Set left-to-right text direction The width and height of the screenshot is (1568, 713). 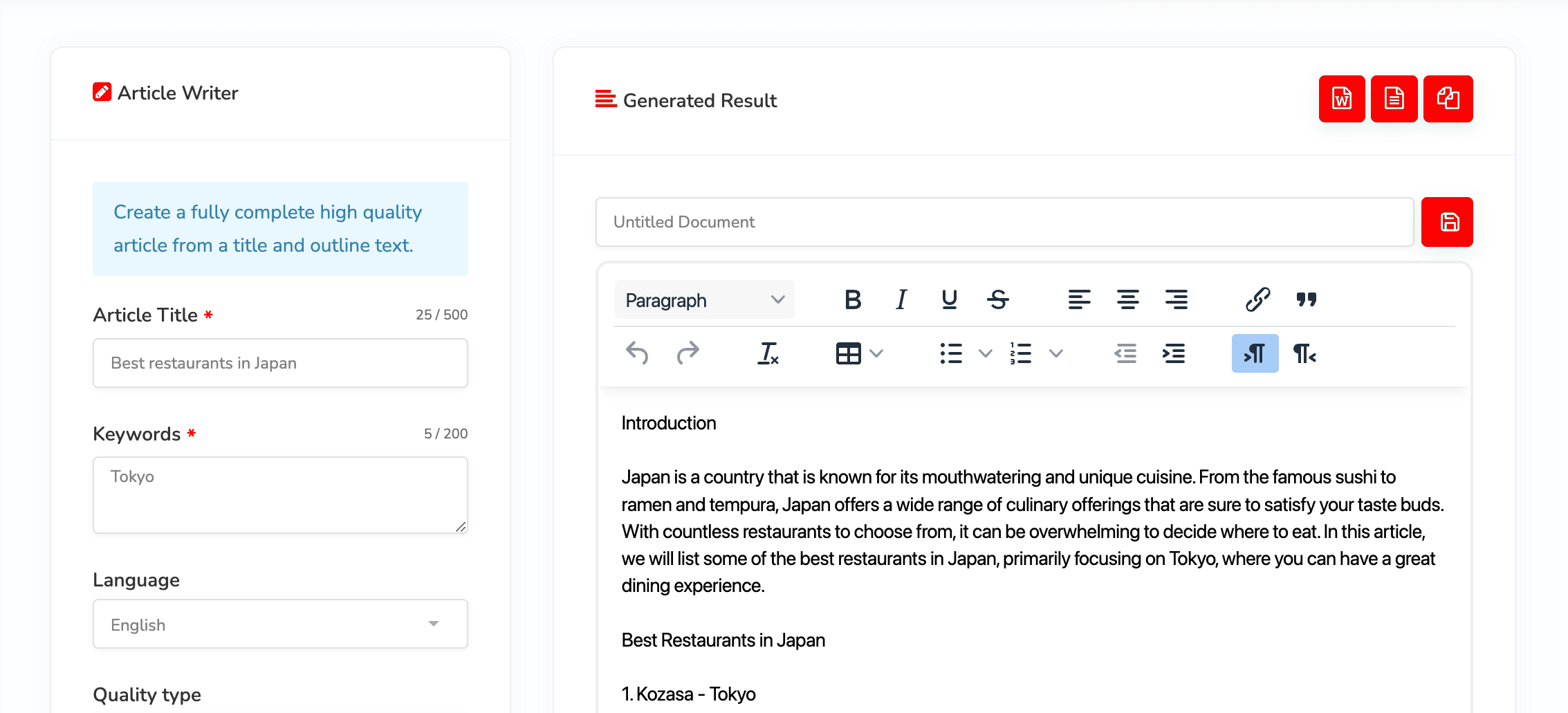pyautogui.click(x=1255, y=353)
